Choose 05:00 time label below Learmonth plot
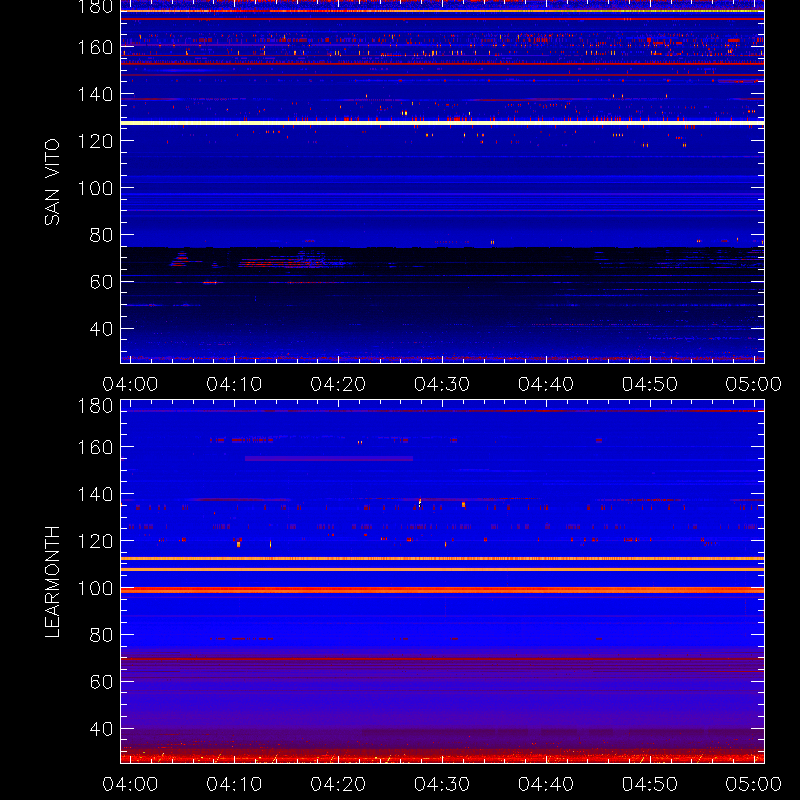 (x=754, y=784)
